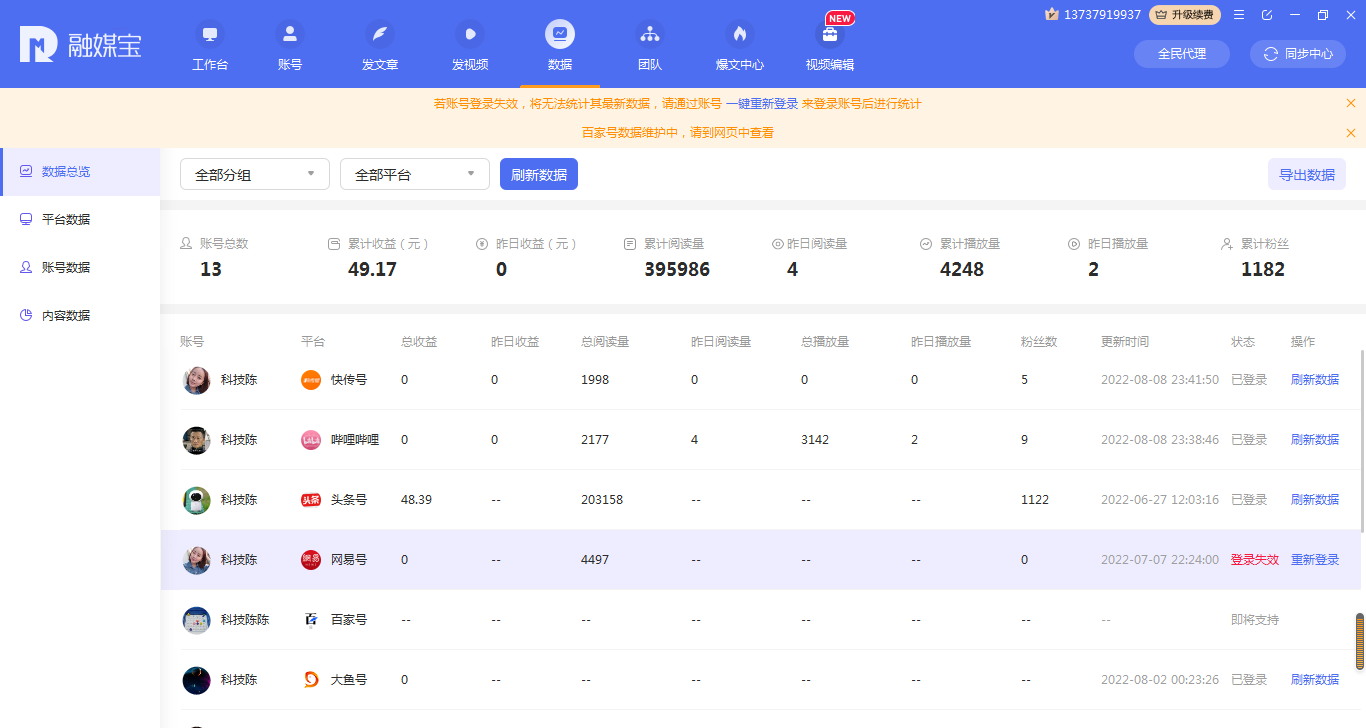
Task: Expand the 全部分组 dropdown
Action: (x=255, y=174)
